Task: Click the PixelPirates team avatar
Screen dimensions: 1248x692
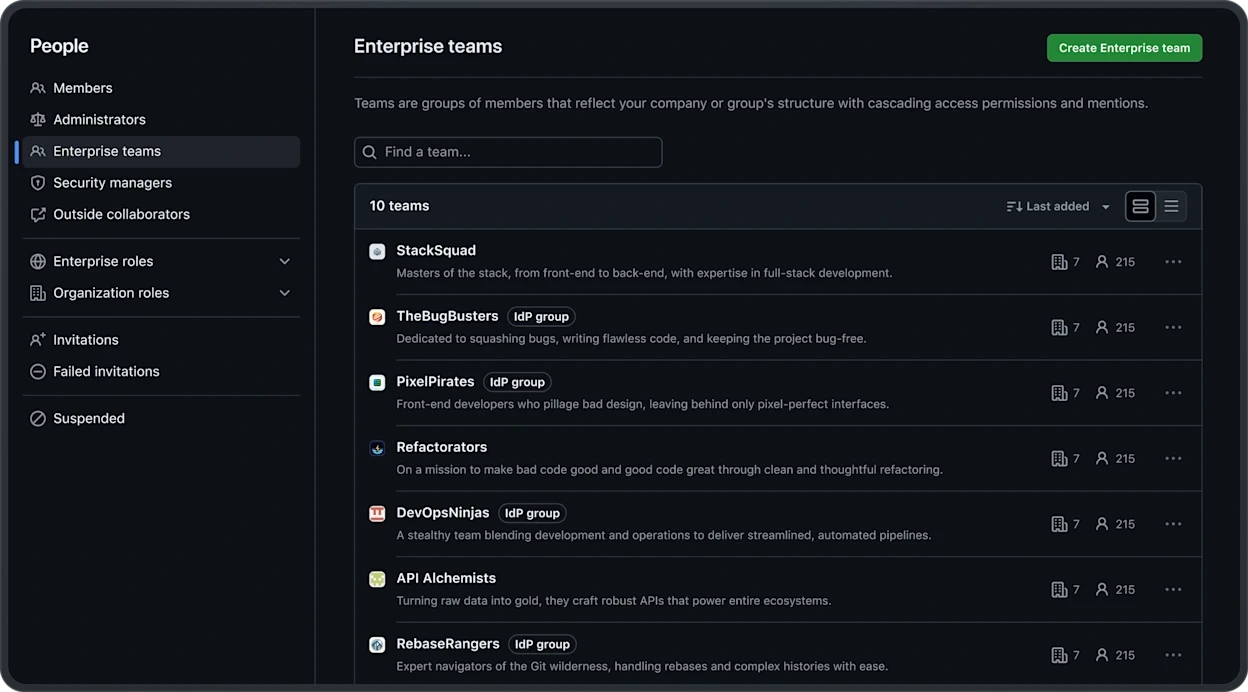Action: click(x=377, y=383)
